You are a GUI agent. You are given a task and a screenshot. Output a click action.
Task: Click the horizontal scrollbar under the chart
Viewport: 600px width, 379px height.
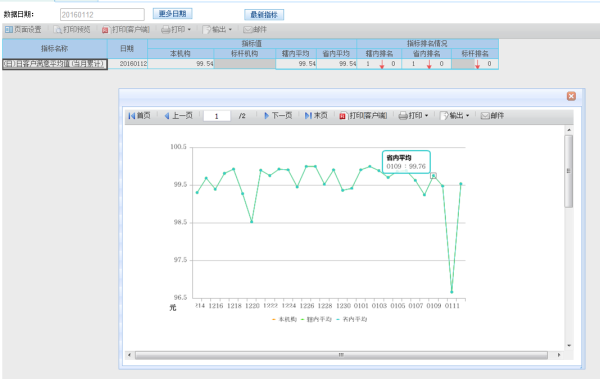click(x=341, y=355)
